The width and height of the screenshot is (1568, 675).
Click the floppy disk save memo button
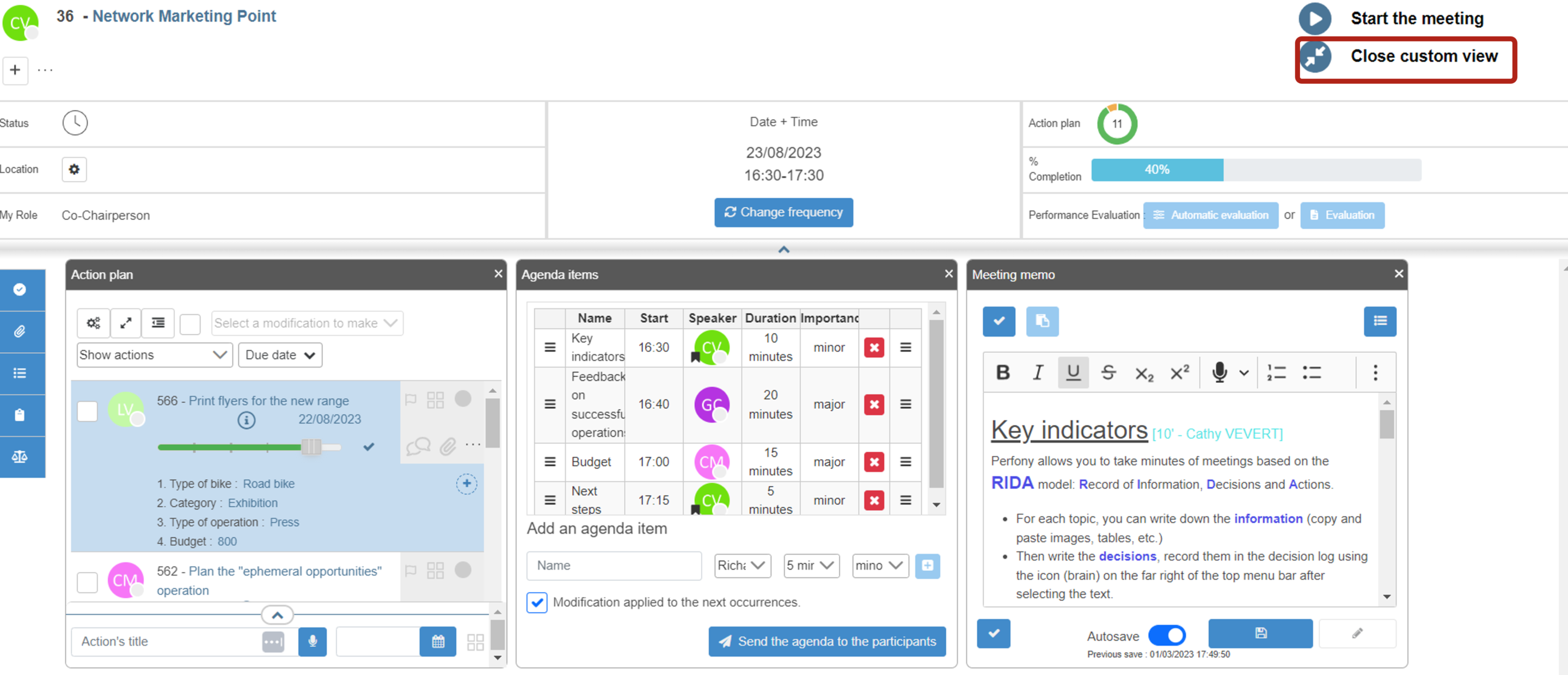pos(1260,633)
